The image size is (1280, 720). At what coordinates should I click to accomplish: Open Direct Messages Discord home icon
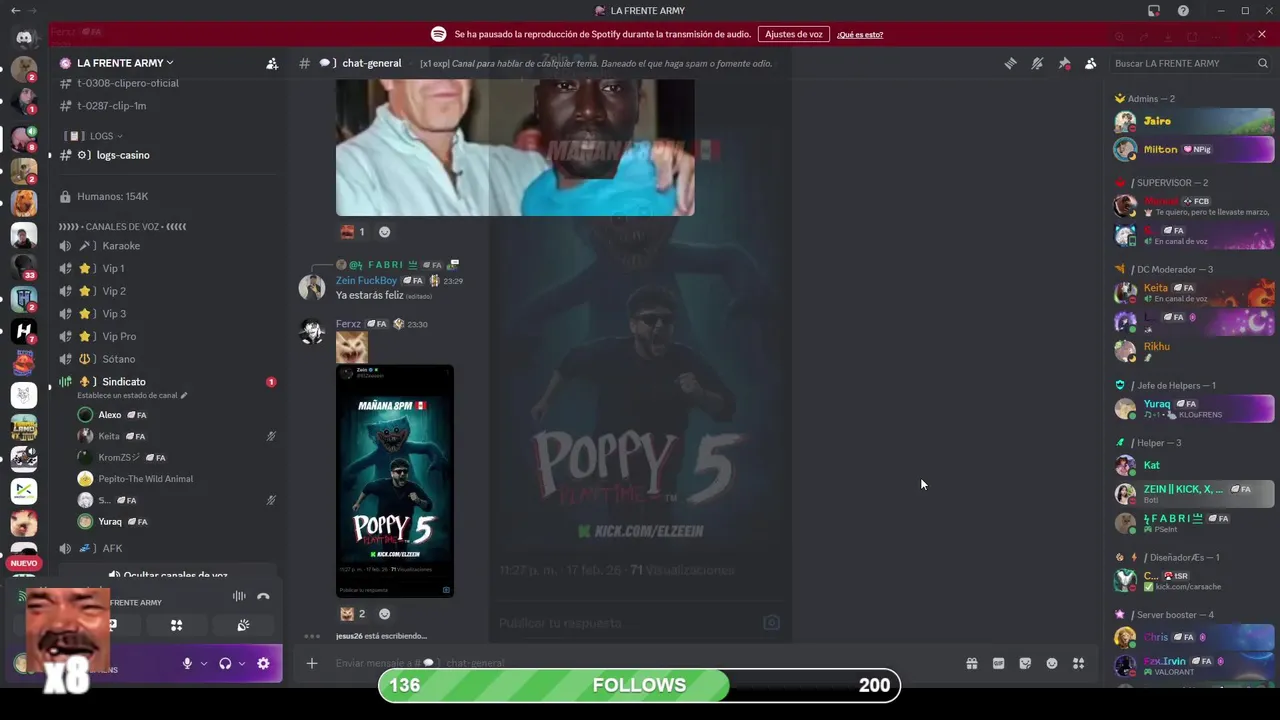point(24,38)
